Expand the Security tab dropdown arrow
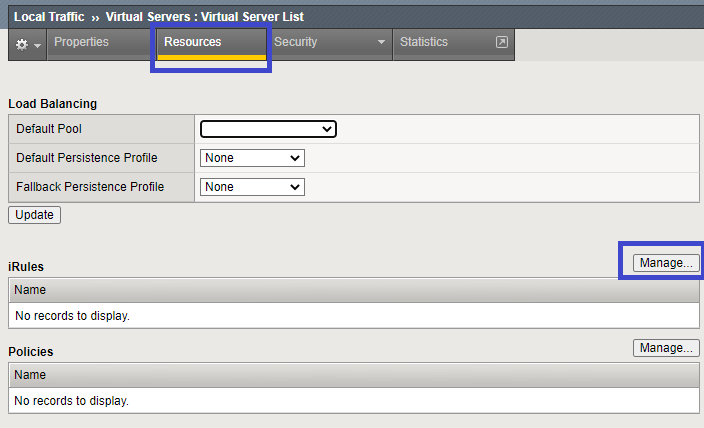 coord(381,43)
